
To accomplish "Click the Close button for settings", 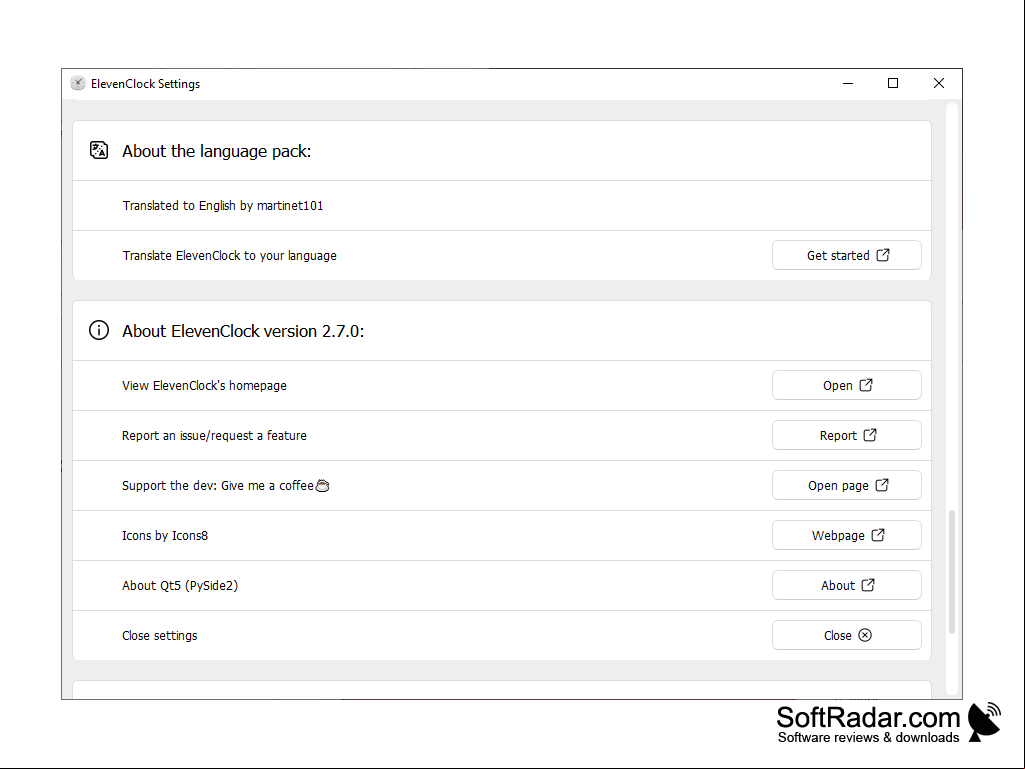I will (847, 636).
